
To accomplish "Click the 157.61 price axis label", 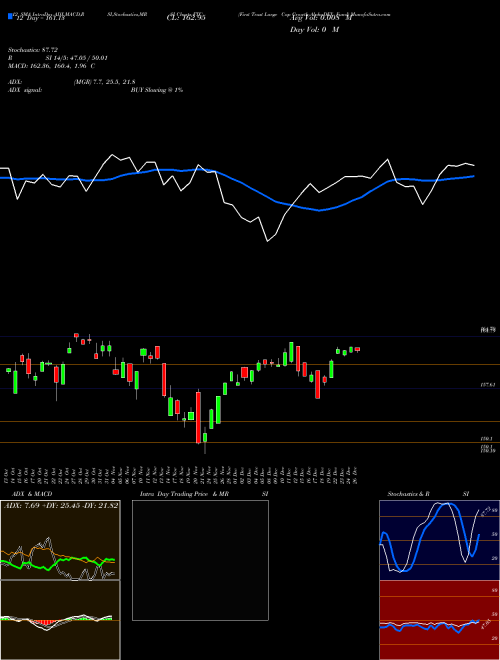I will 487,385.
